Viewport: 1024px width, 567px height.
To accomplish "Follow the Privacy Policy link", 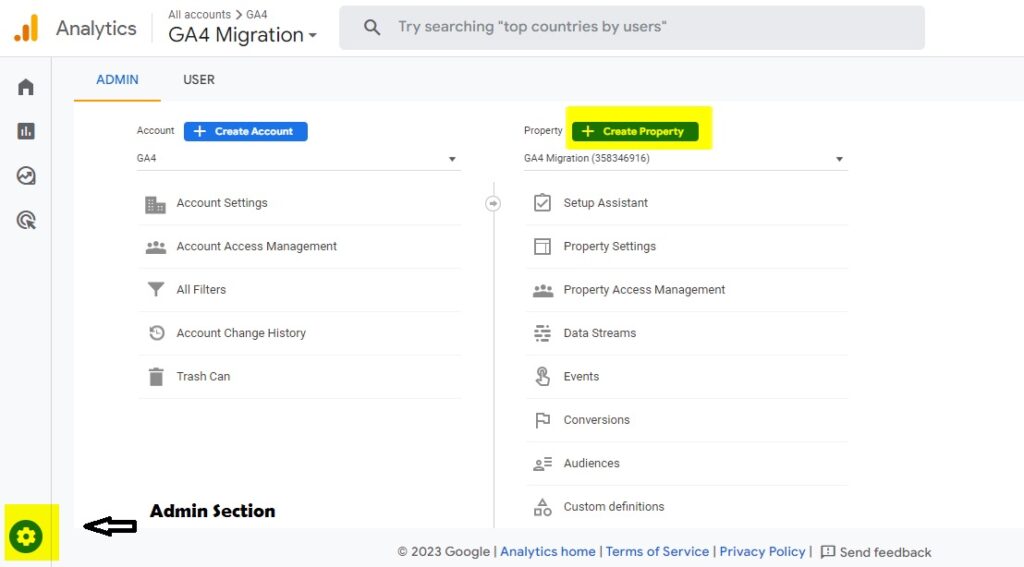I will click(762, 551).
